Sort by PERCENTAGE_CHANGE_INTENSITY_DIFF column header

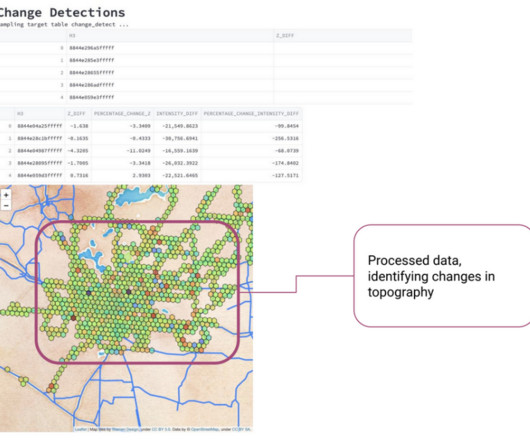(251, 114)
